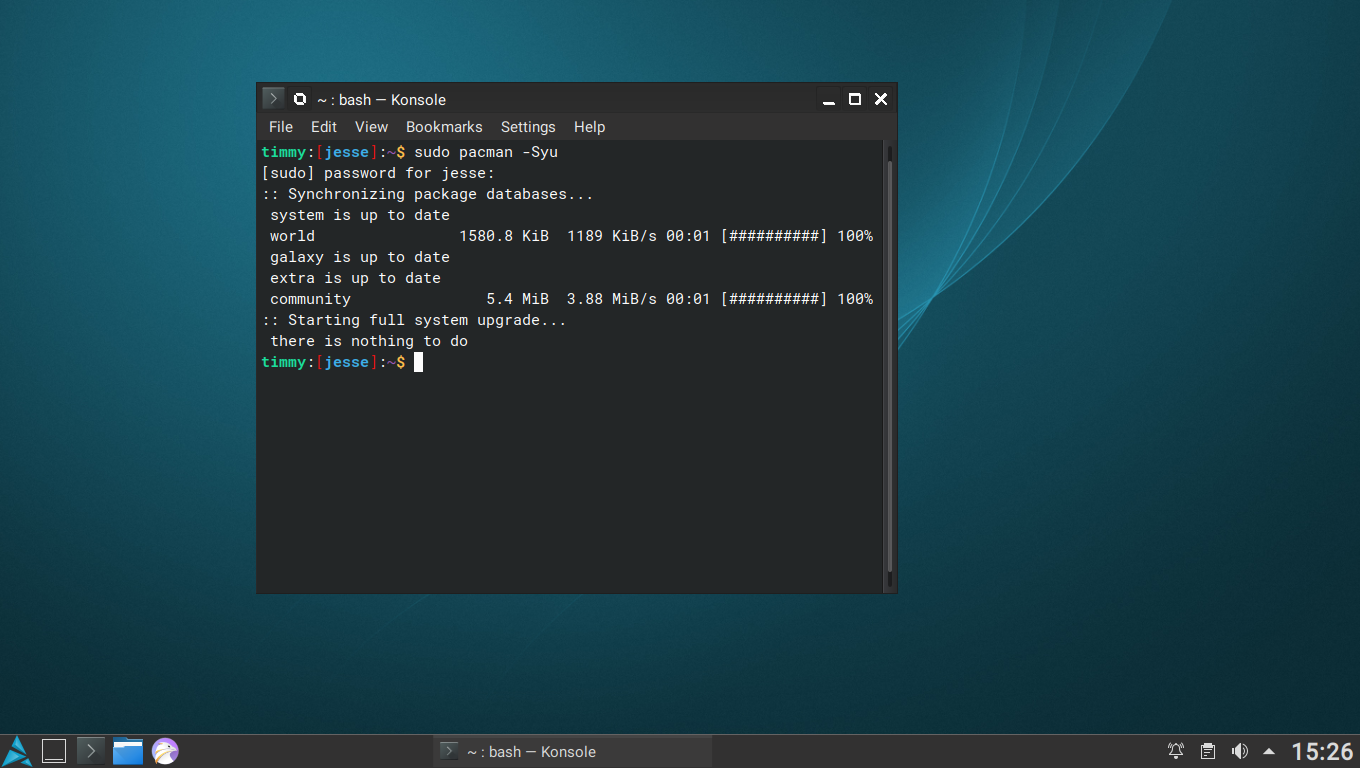Click the community row progress bar
The image size is (1360, 768).
774,299
